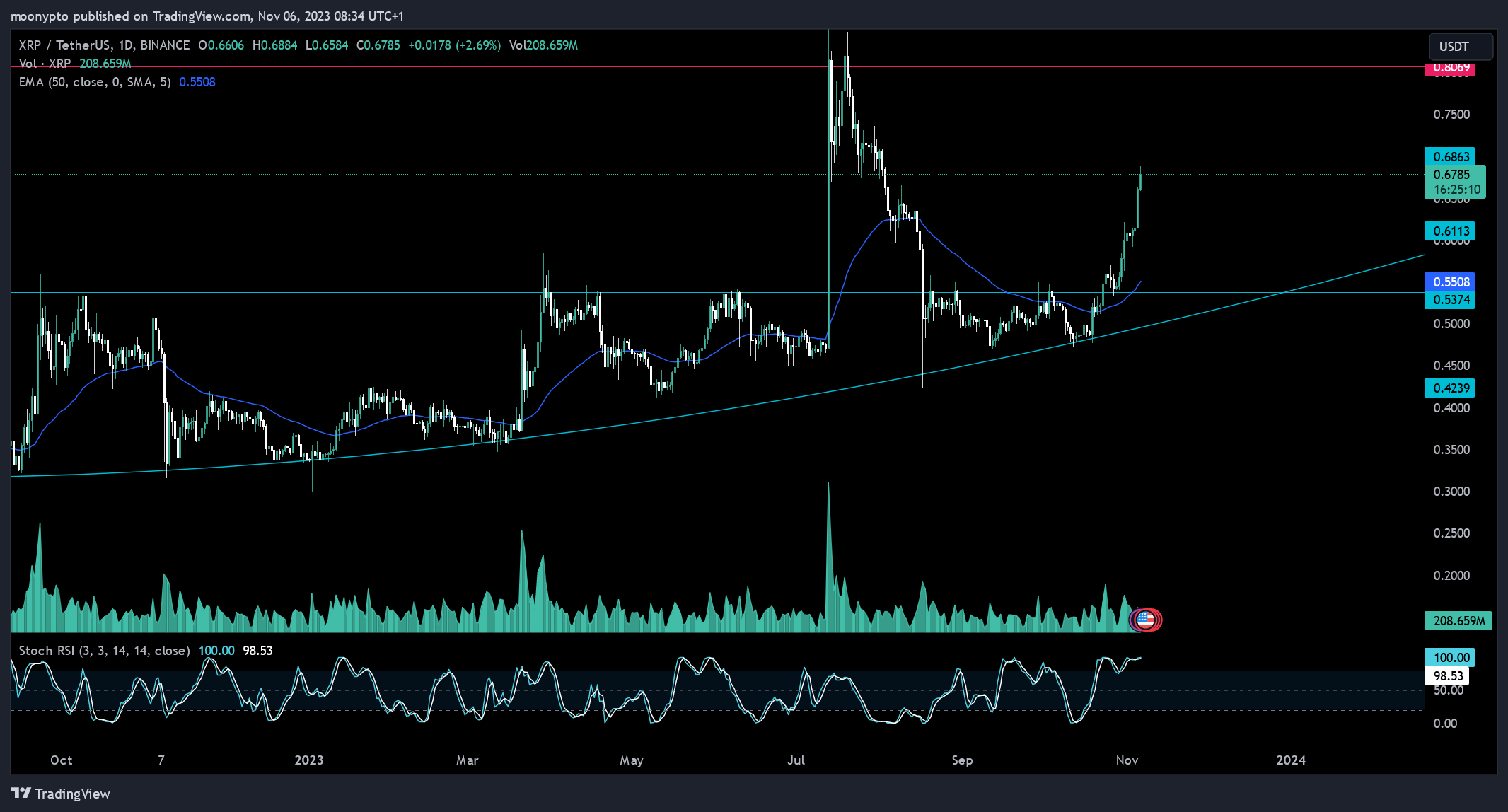Click the May label on time axis
The width and height of the screenshot is (1508, 812).
point(632,760)
